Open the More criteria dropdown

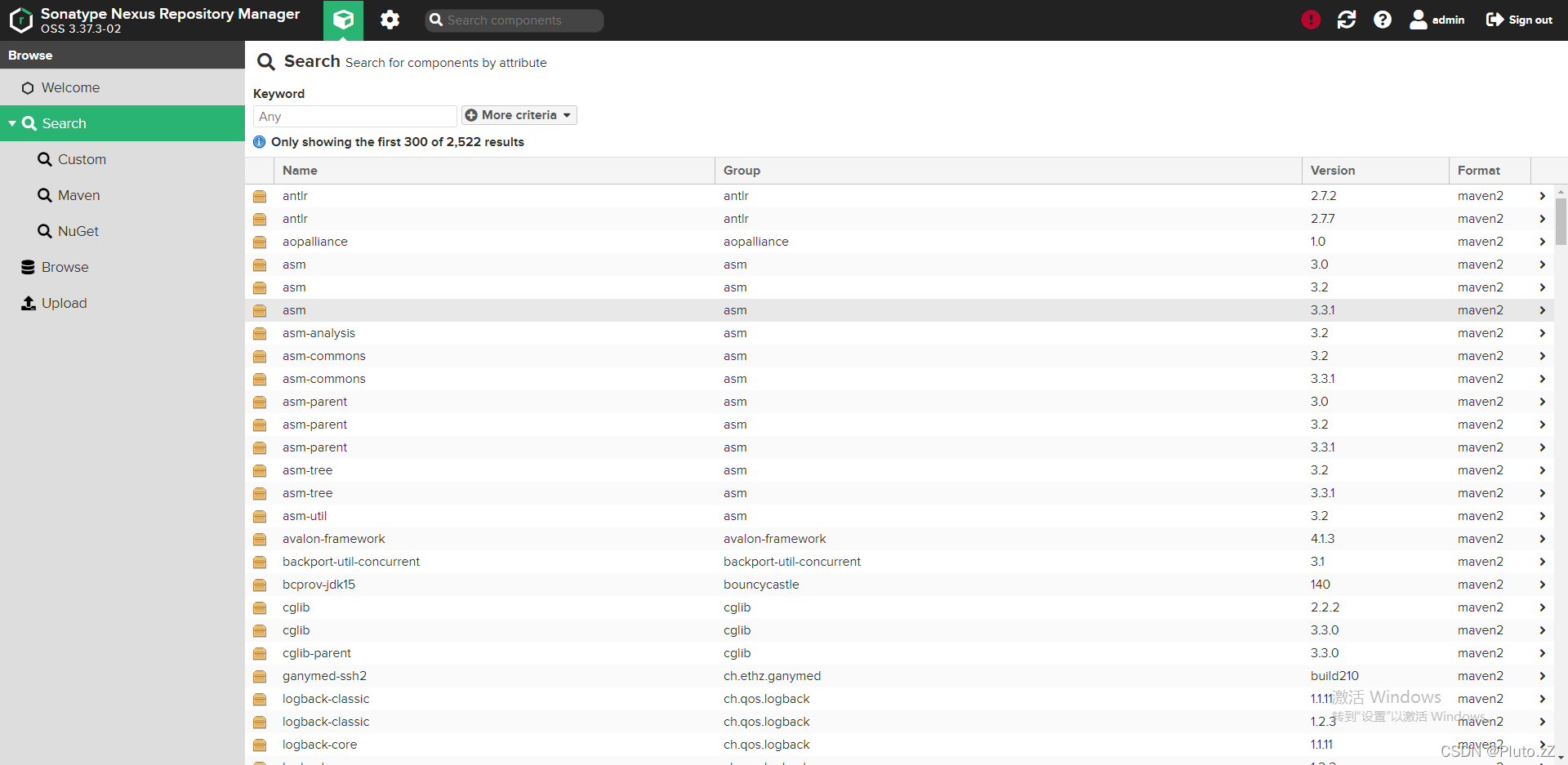click(519, 115)
